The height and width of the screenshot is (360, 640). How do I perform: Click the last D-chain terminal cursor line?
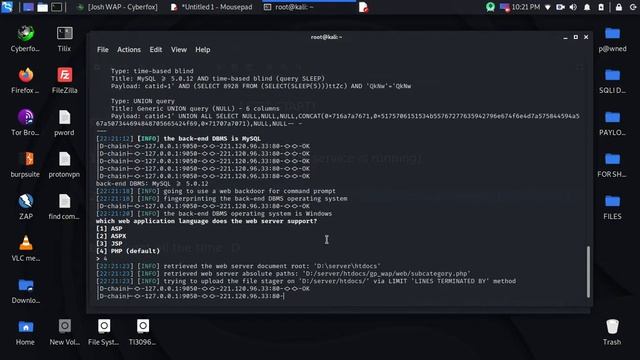[190, 296]
